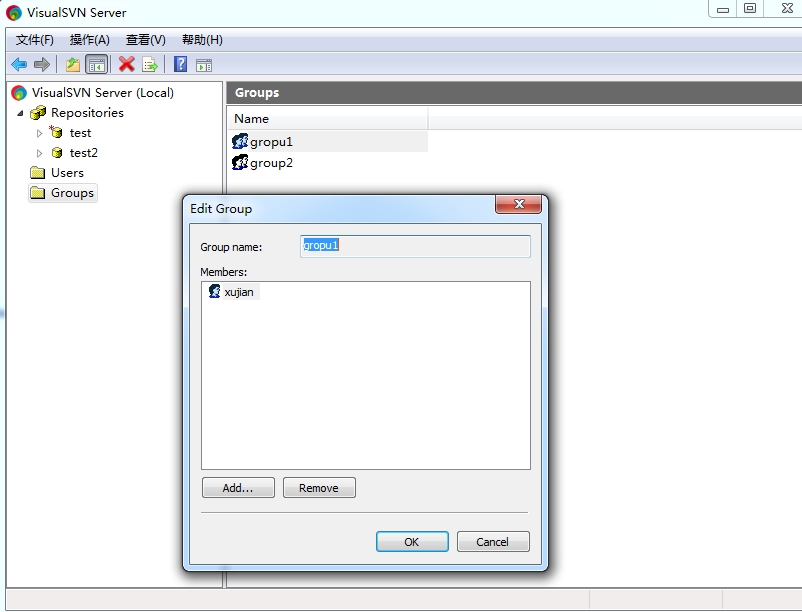Click the gropu1 group icon in list
802x612 pixels.
[x=240, y=141]
